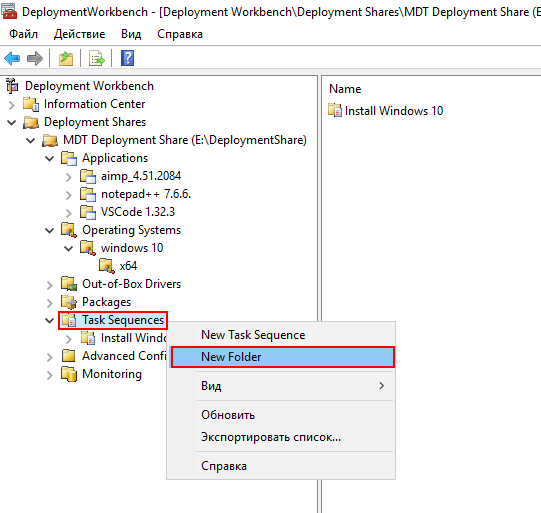Click the Operating Systems node icon

pos(69,230)
